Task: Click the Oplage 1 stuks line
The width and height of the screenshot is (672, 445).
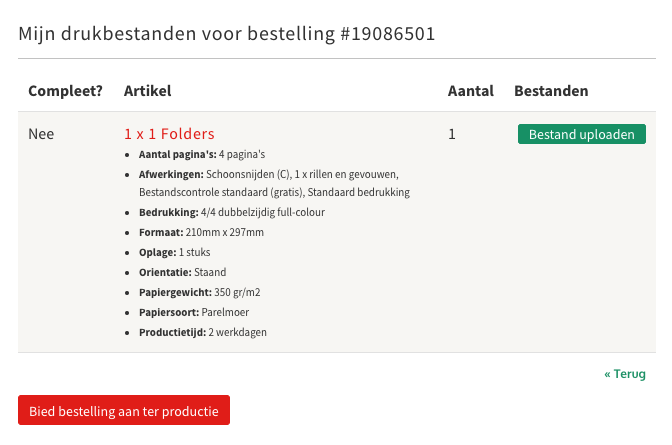Action: click(x=174, y=252)
